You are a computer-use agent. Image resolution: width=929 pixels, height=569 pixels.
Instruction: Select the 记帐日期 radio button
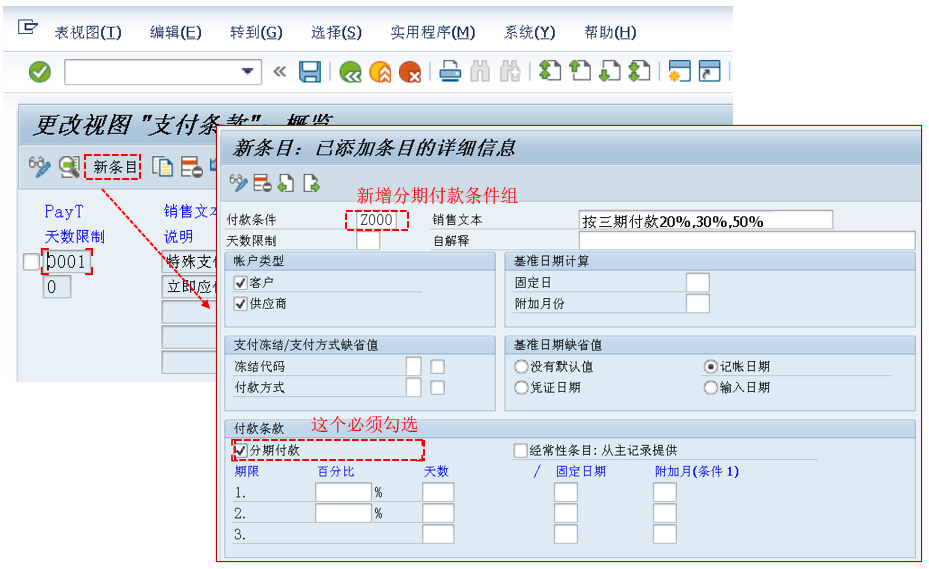710,367
